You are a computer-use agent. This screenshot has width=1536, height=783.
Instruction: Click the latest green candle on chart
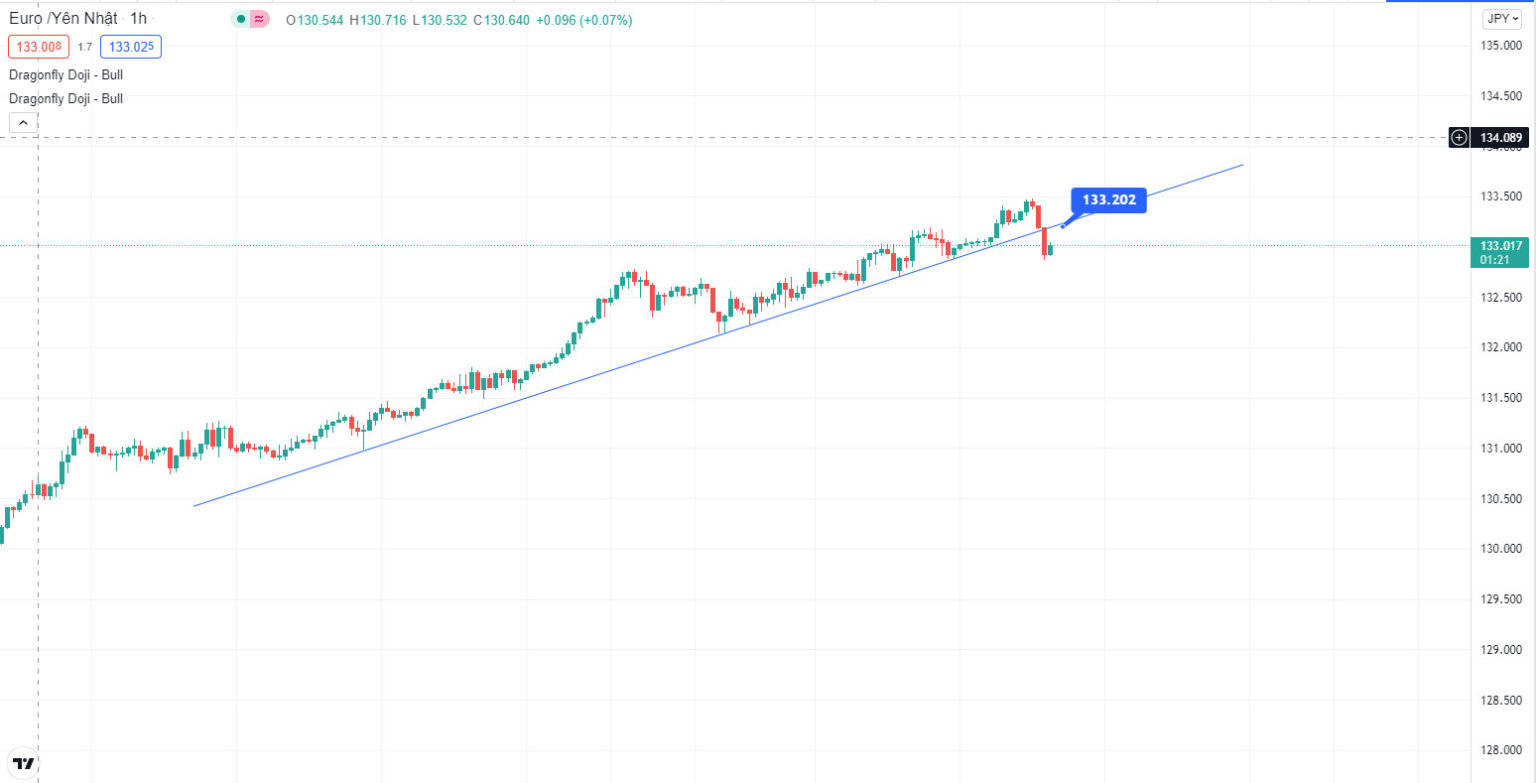1050,249
